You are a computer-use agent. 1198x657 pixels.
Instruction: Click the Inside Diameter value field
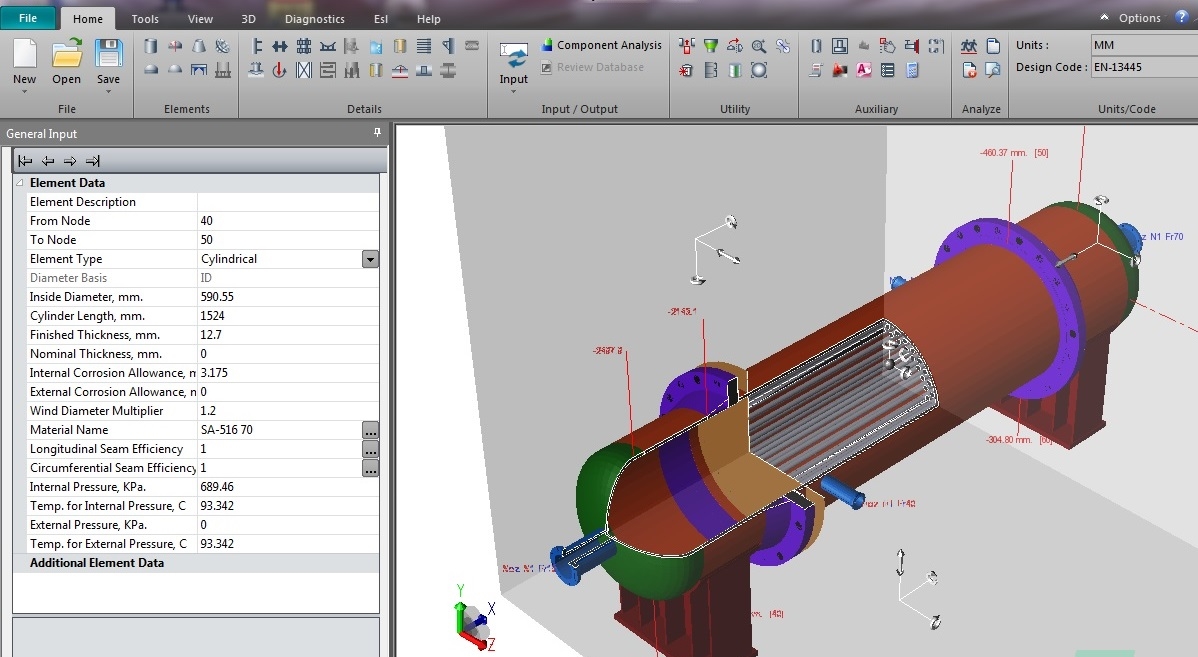click(279, 297)
